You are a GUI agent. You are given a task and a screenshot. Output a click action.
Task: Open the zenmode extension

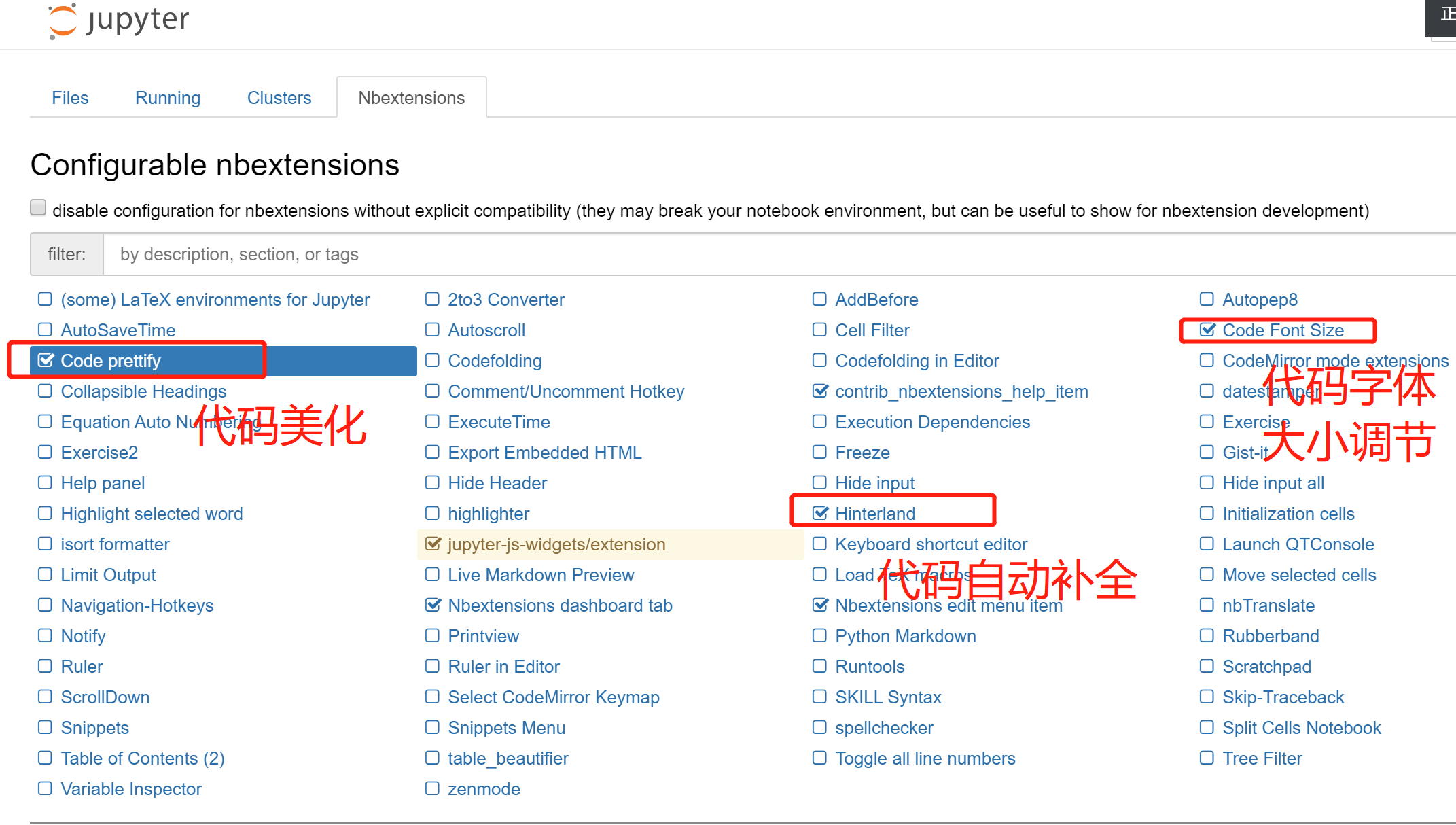point(484,789)
